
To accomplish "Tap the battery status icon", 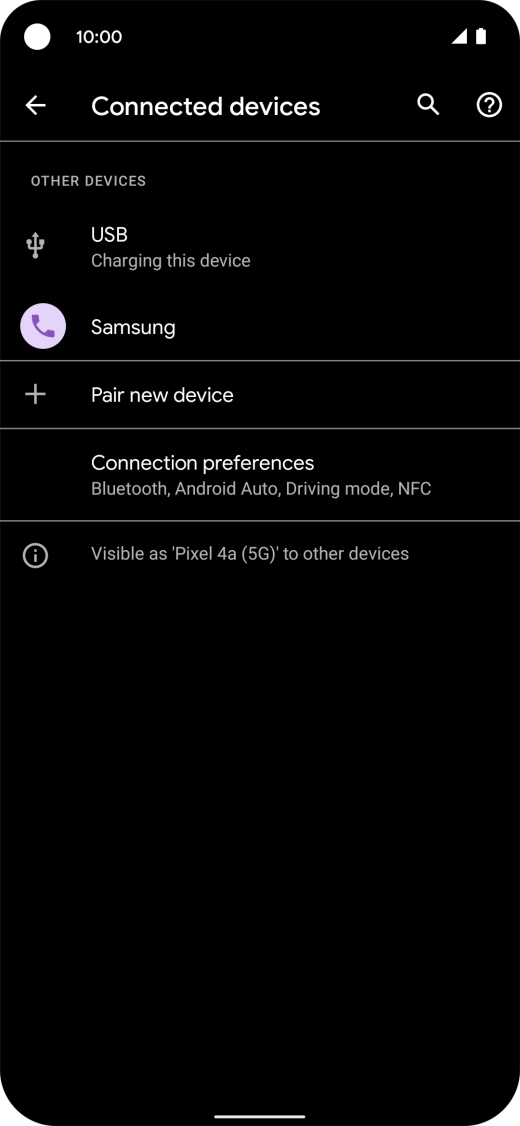I will [x=480, y=37].
